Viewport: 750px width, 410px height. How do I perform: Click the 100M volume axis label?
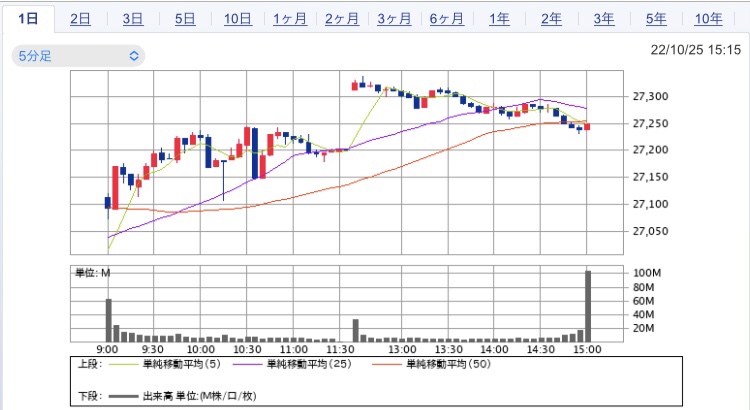point(647,273)
